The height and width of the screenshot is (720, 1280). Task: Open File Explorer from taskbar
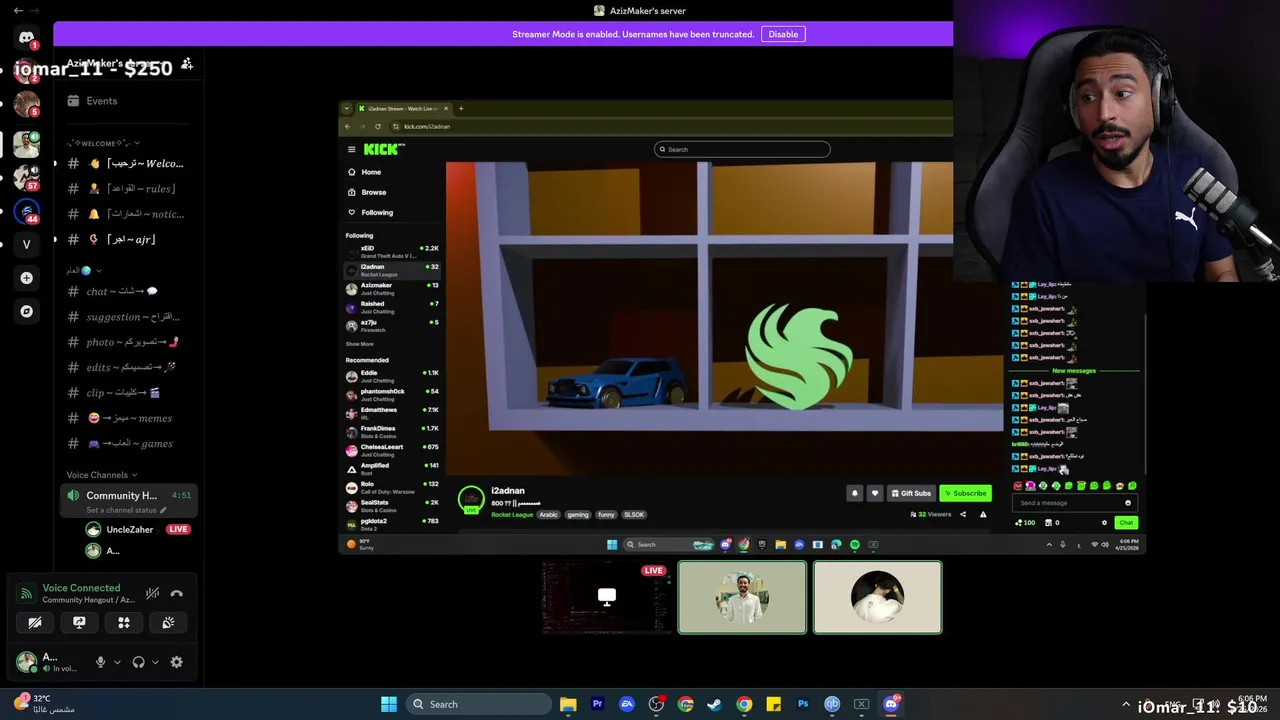(x=568, y=704)
